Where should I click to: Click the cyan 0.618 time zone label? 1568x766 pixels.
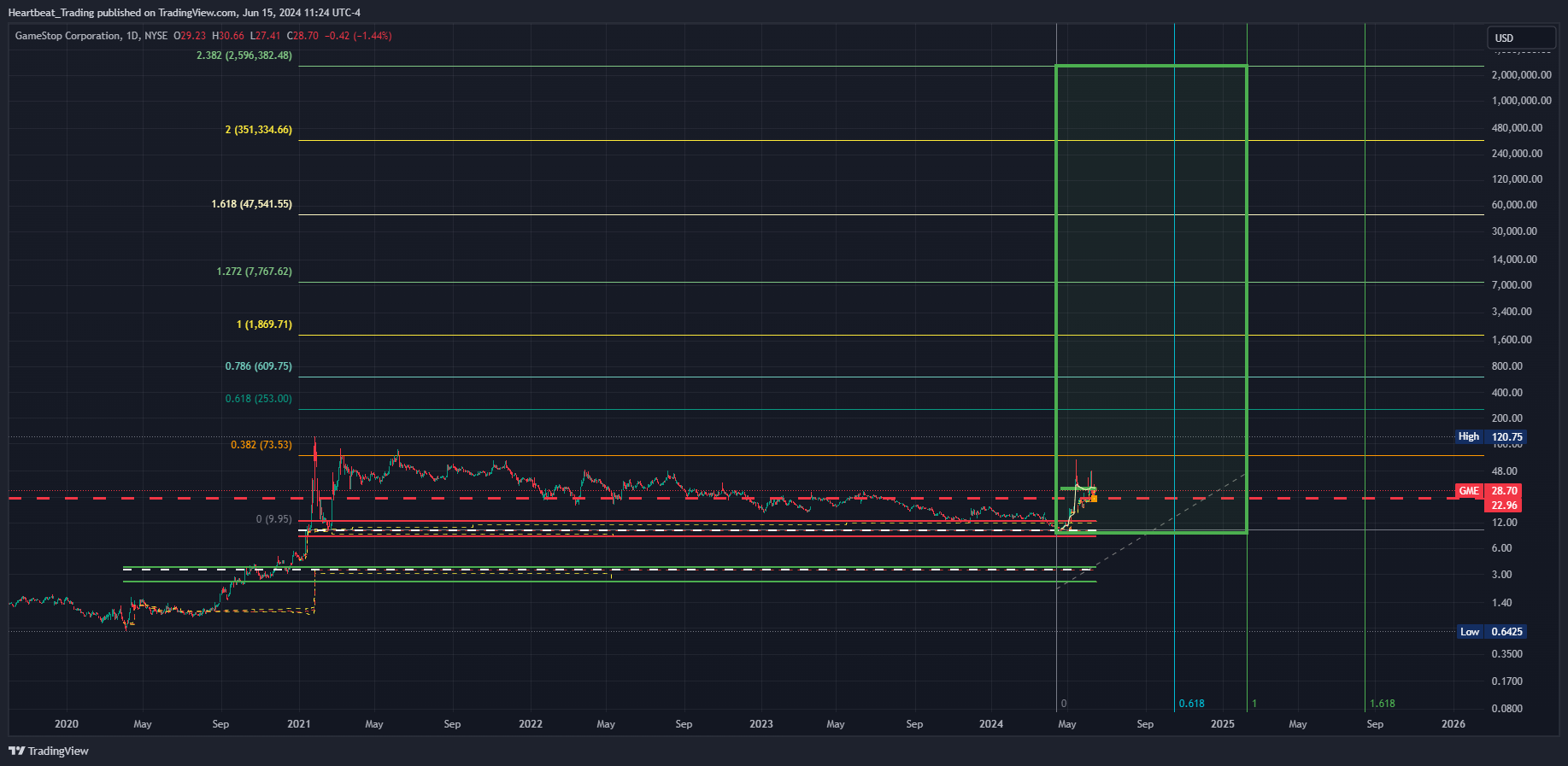click(1191, 704)
